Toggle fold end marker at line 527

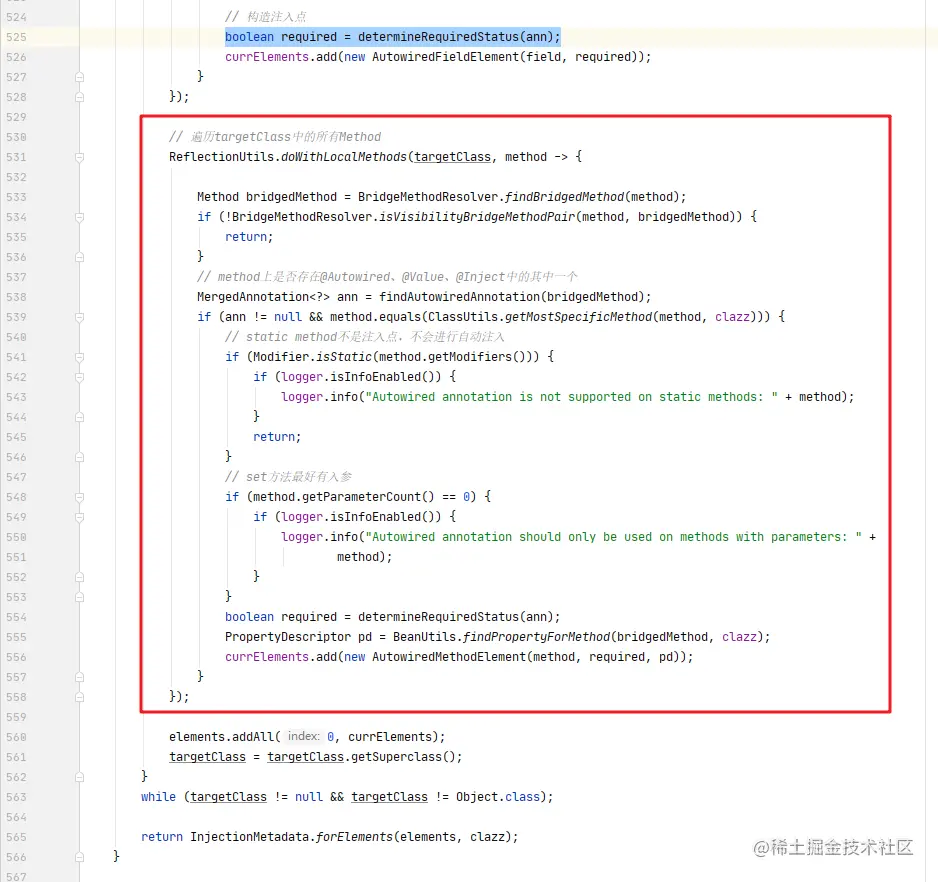(80, 77)
